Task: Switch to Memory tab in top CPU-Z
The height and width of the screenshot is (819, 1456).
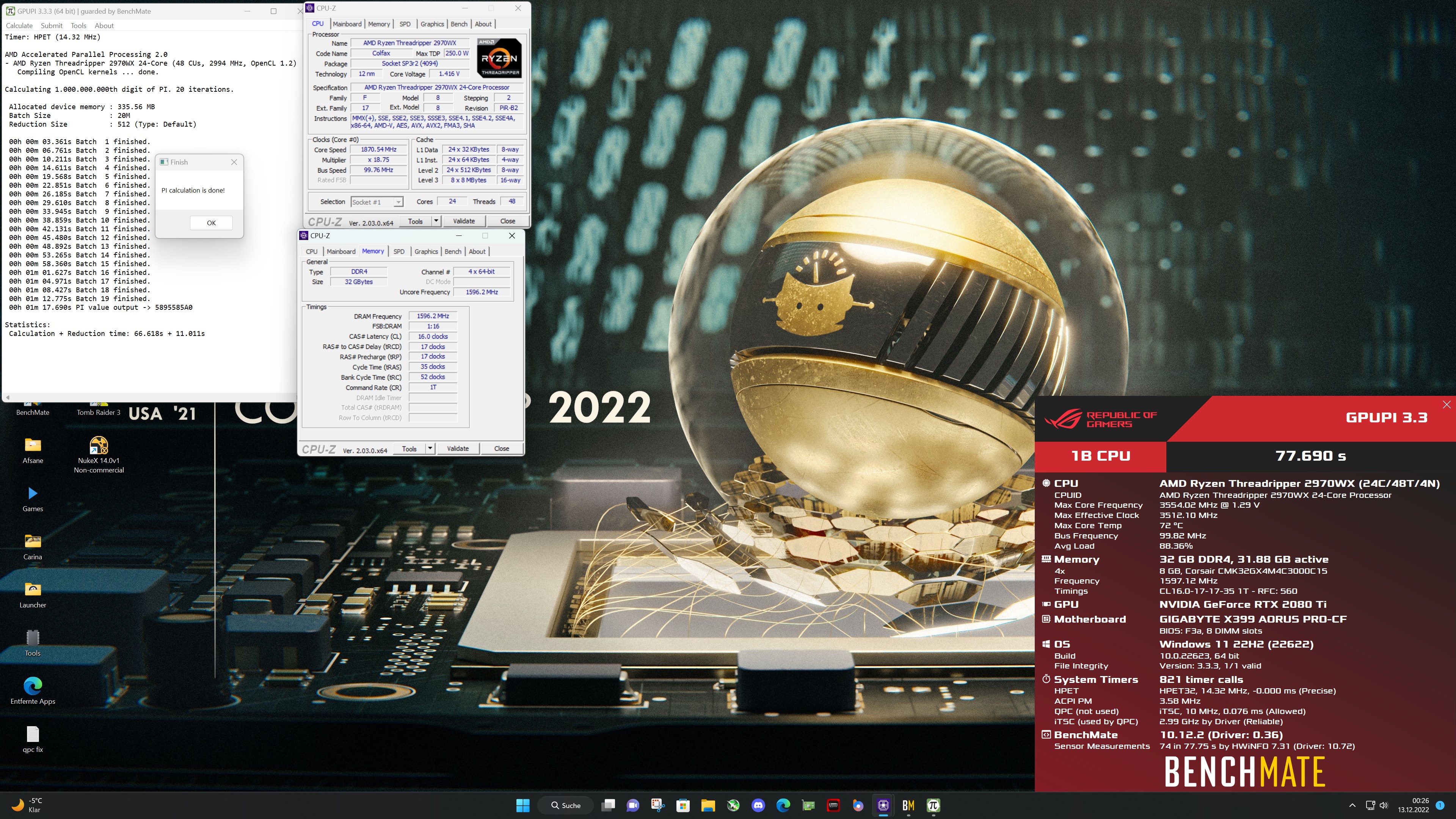Action: (379, 24)
